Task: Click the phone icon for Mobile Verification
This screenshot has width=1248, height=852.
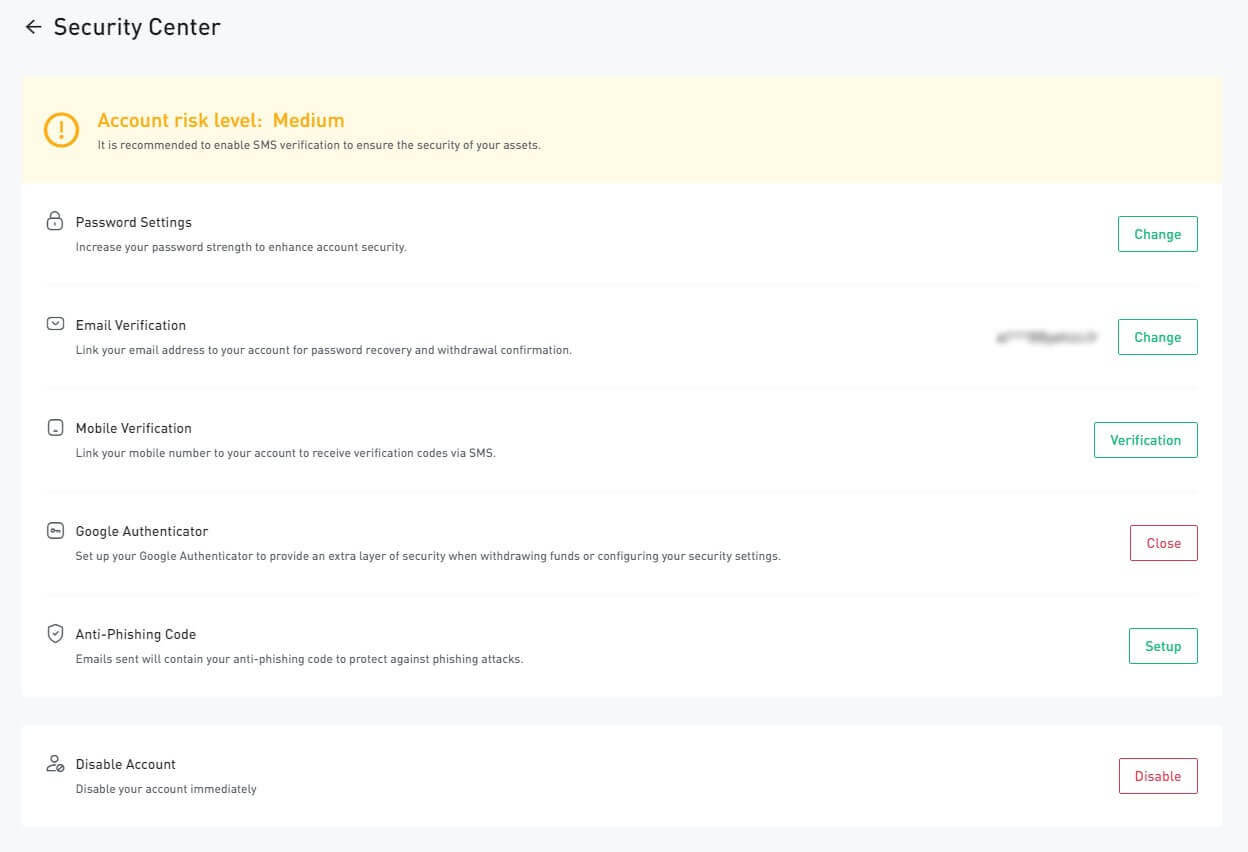Action: (55, 428)
